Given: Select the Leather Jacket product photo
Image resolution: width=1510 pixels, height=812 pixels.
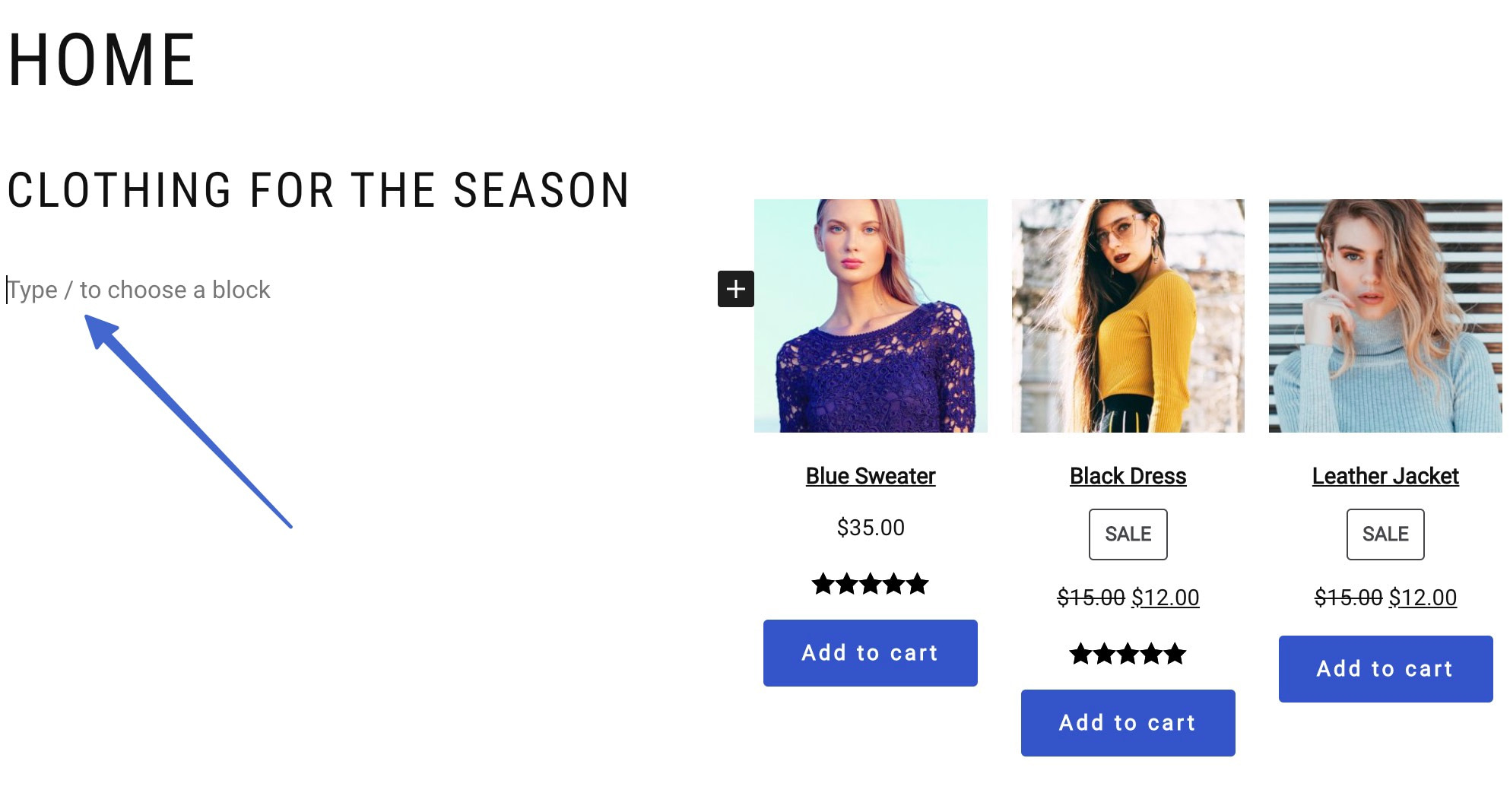Looking at the screenshot, I should pos(1385,316).
